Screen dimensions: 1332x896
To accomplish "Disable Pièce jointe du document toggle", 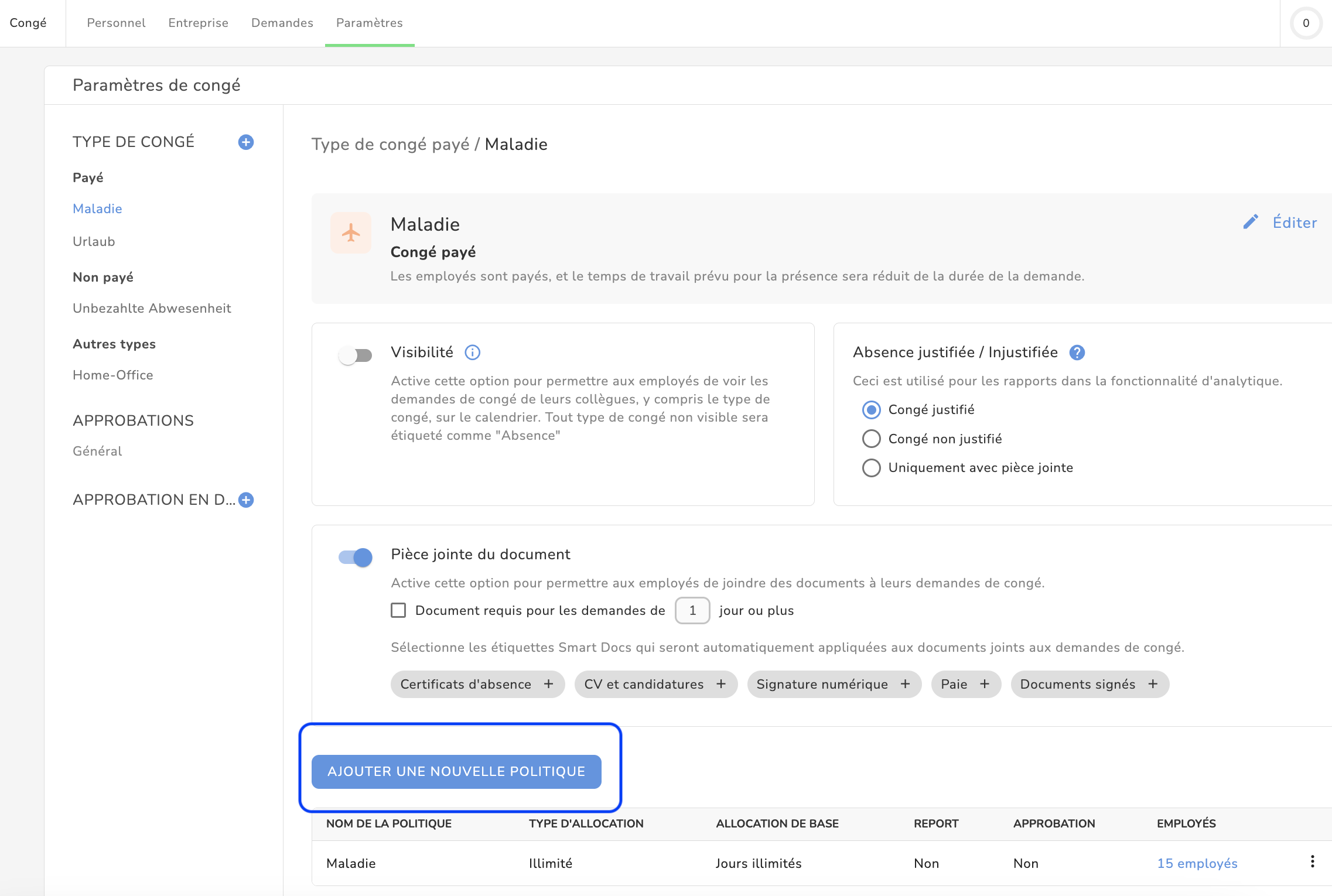I will pyautogui.click(x=356, y=557).
